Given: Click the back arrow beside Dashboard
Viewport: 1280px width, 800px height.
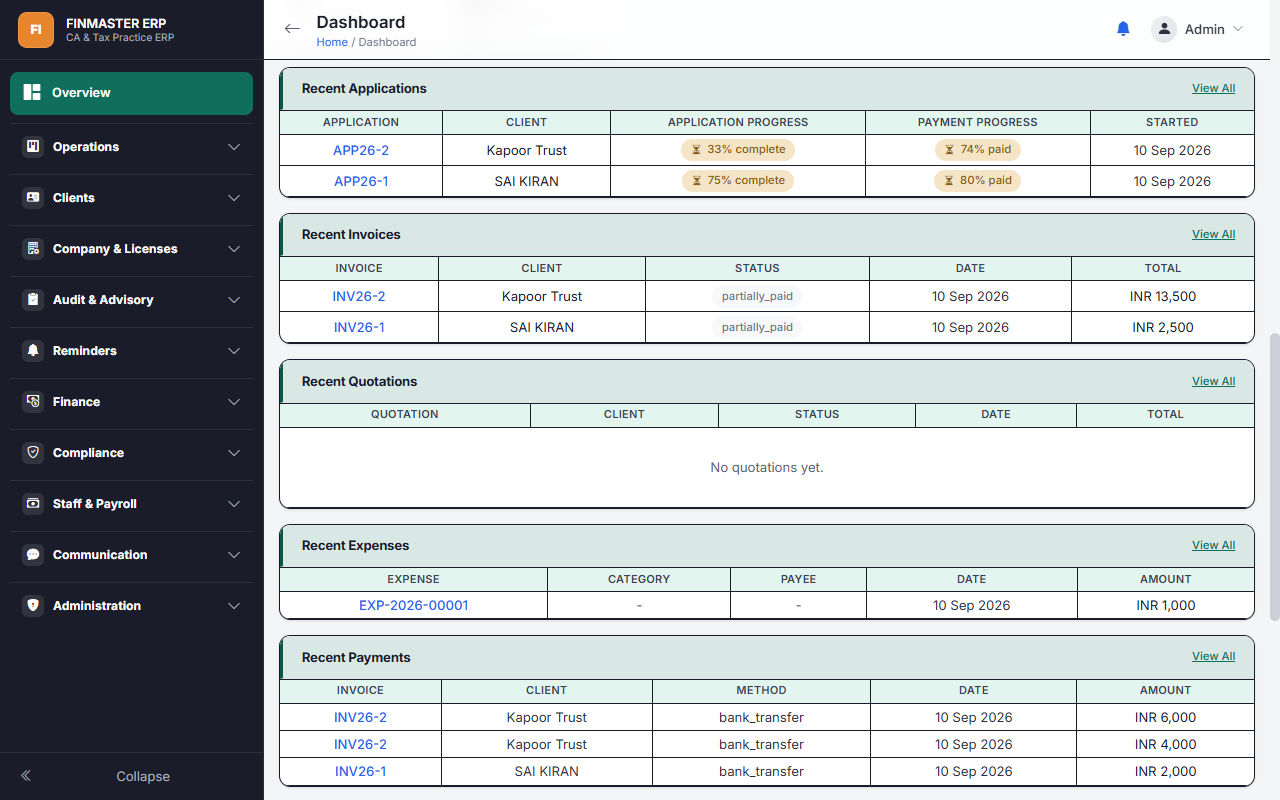Looking at the screenshot, I should (292, 29).
